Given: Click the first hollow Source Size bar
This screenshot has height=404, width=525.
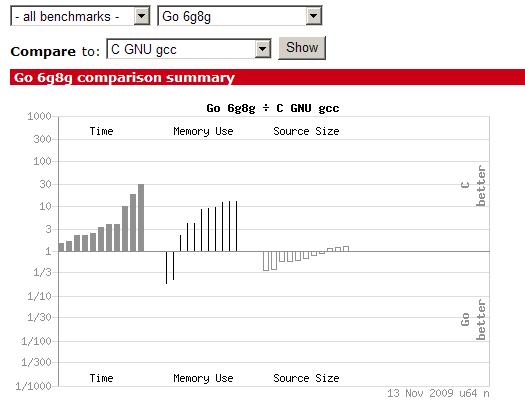Looking at the screenshot, I should coord(266,261).
